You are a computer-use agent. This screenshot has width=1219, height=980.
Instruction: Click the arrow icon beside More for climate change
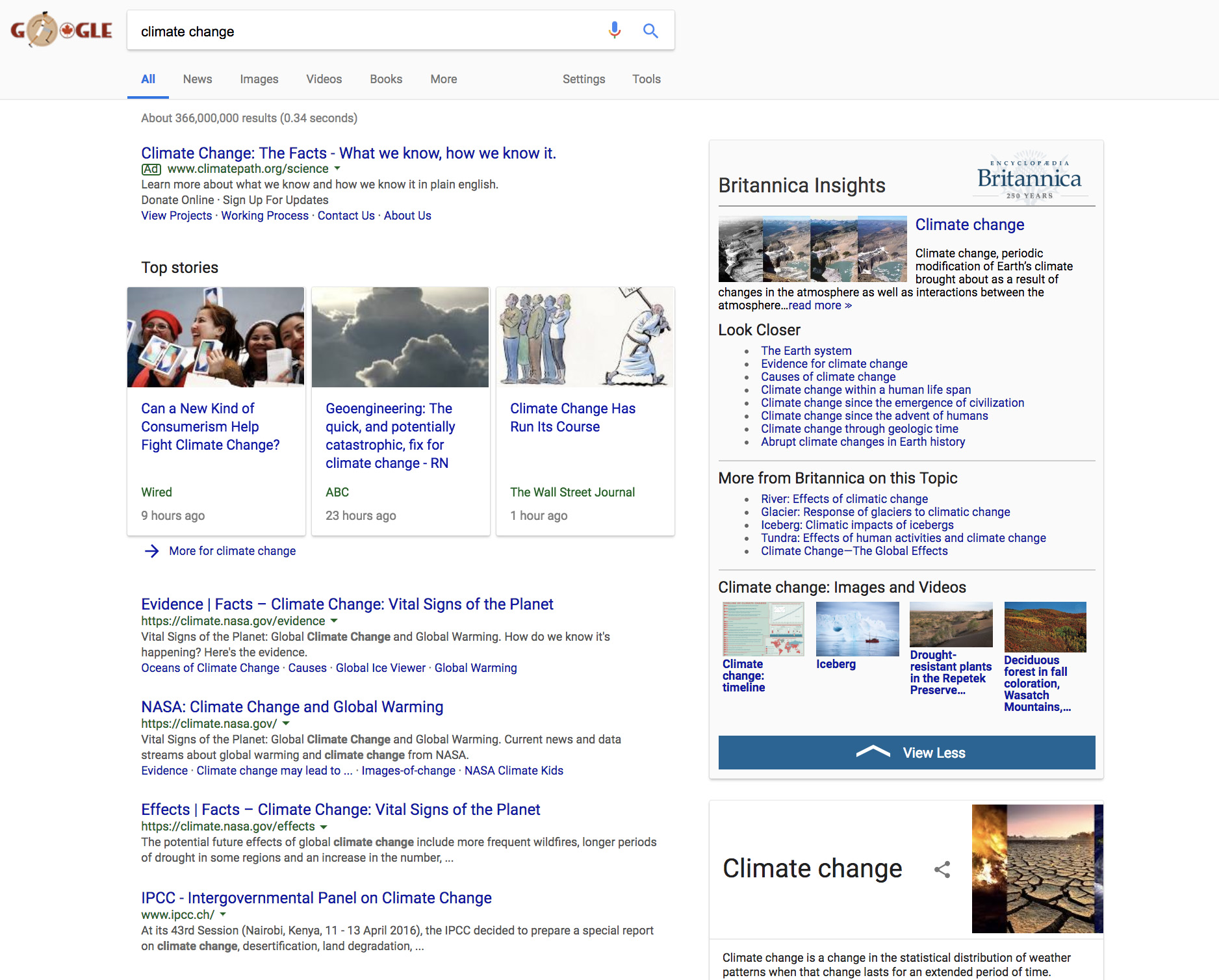pos(151,551)
